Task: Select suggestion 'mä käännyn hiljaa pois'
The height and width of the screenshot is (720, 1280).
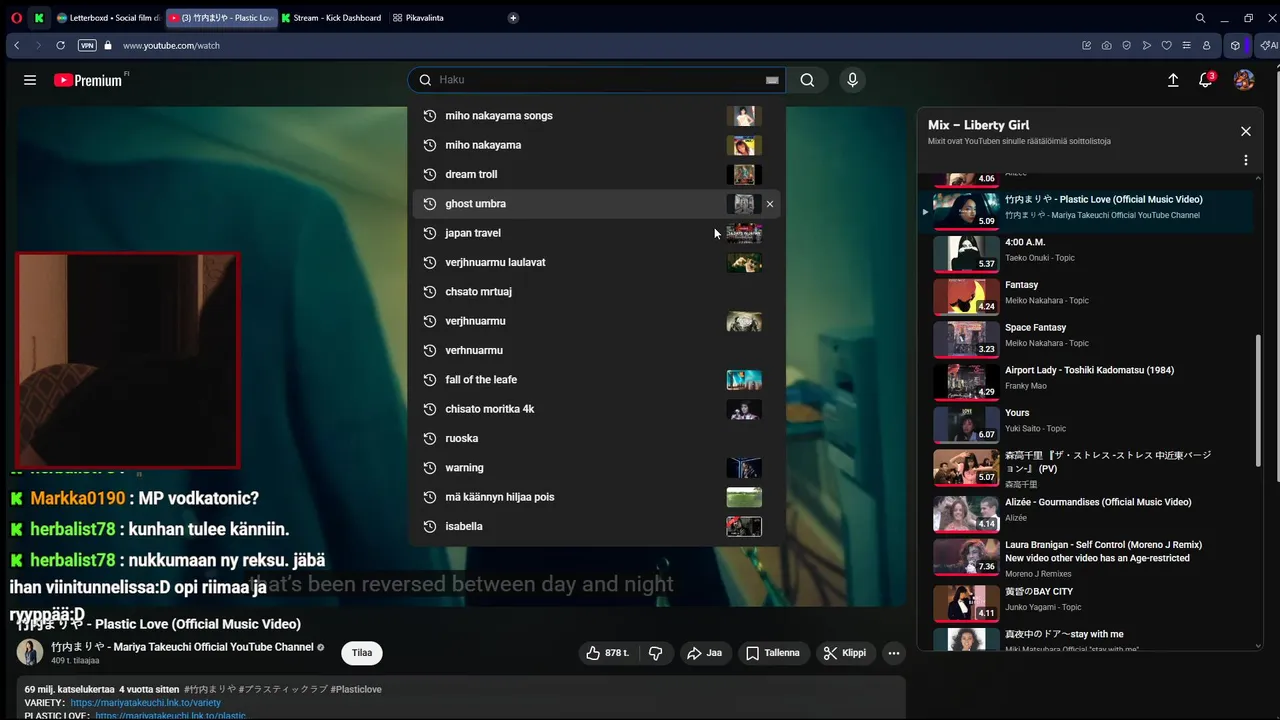Action: point(596,497)
